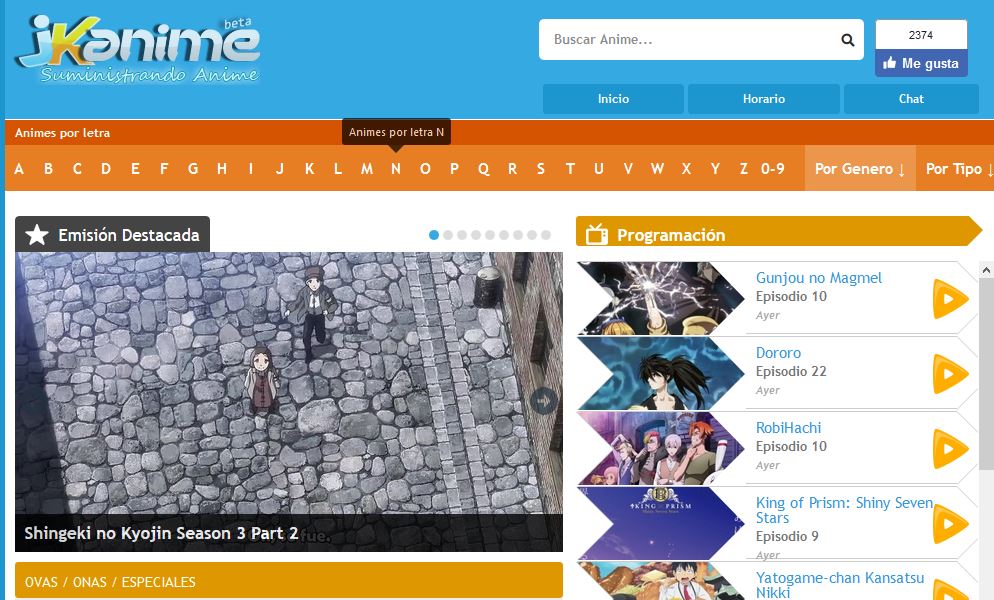The width and height of the screenshot is (994, 600).
Task: Select Inicio in the navigation bar
Action: 613,99
